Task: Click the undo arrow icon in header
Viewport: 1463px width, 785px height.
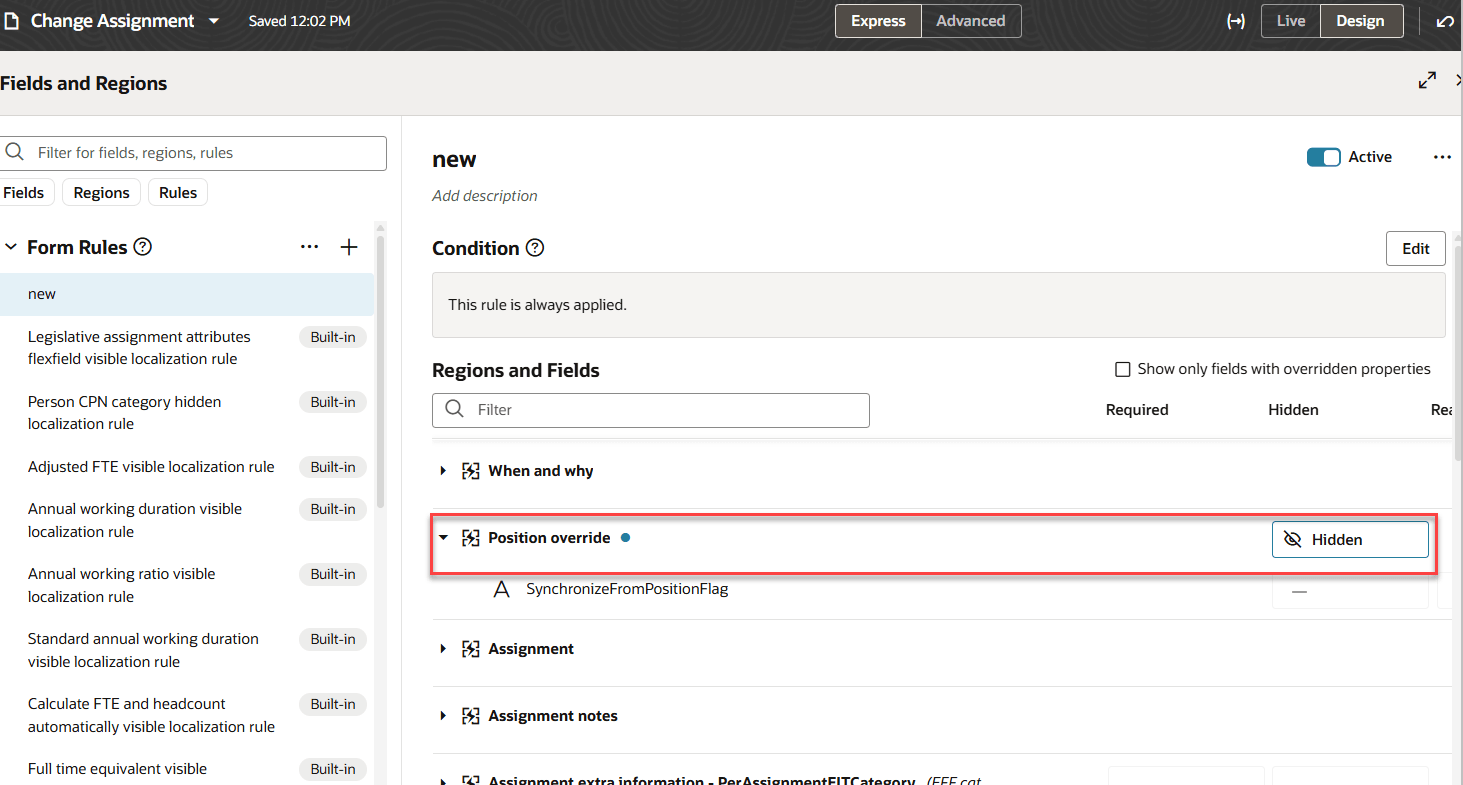Action: (1445, 21)
